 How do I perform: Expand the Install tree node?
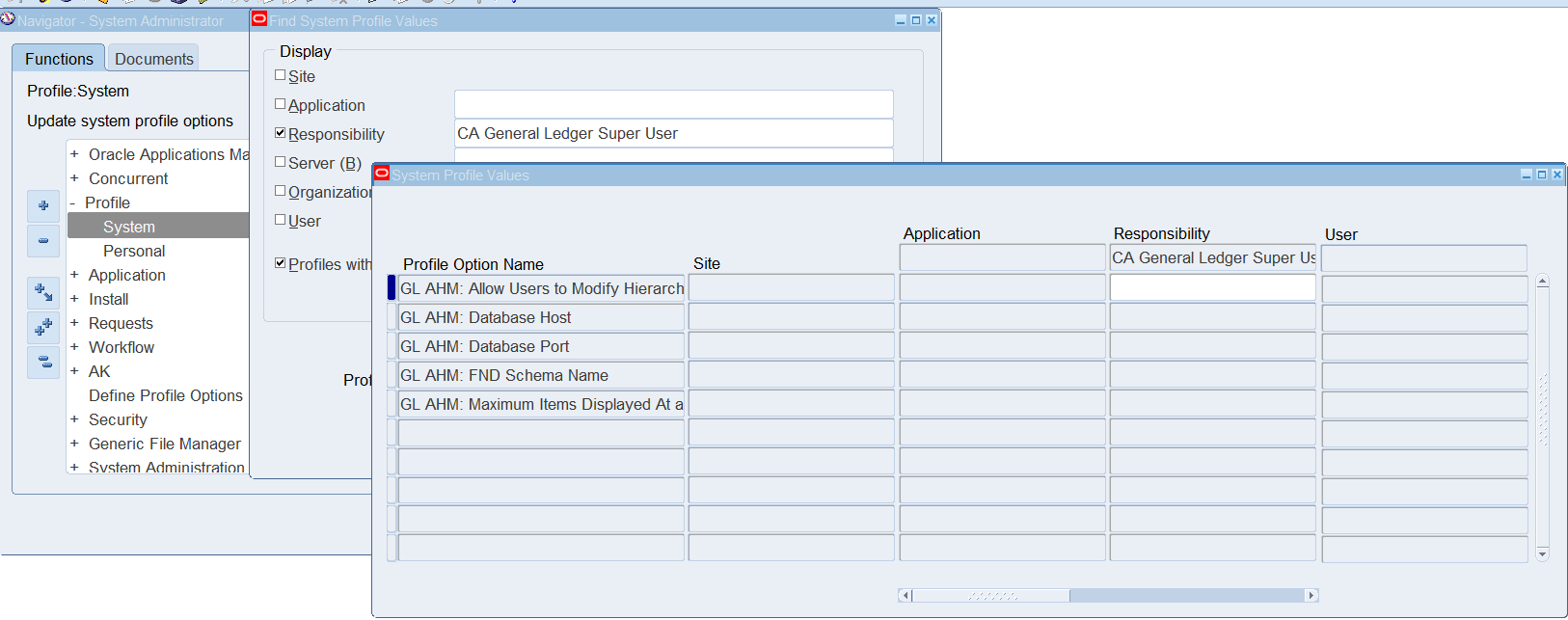tap(74, 299)
